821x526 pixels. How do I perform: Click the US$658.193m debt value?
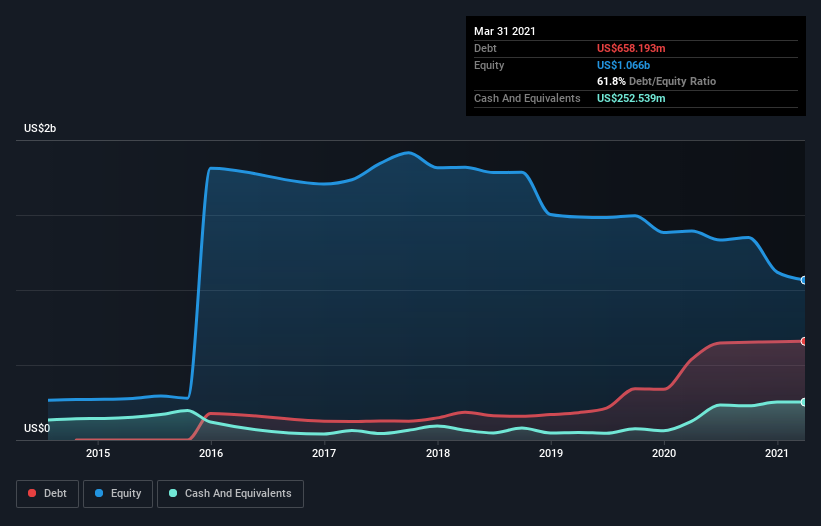pos(631,48)
